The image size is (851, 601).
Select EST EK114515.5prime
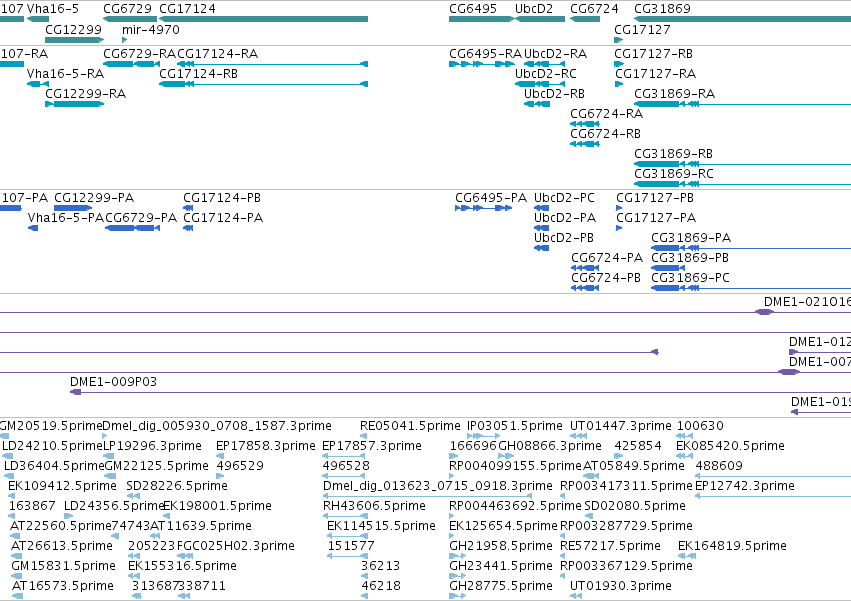(x=347, y=536)
